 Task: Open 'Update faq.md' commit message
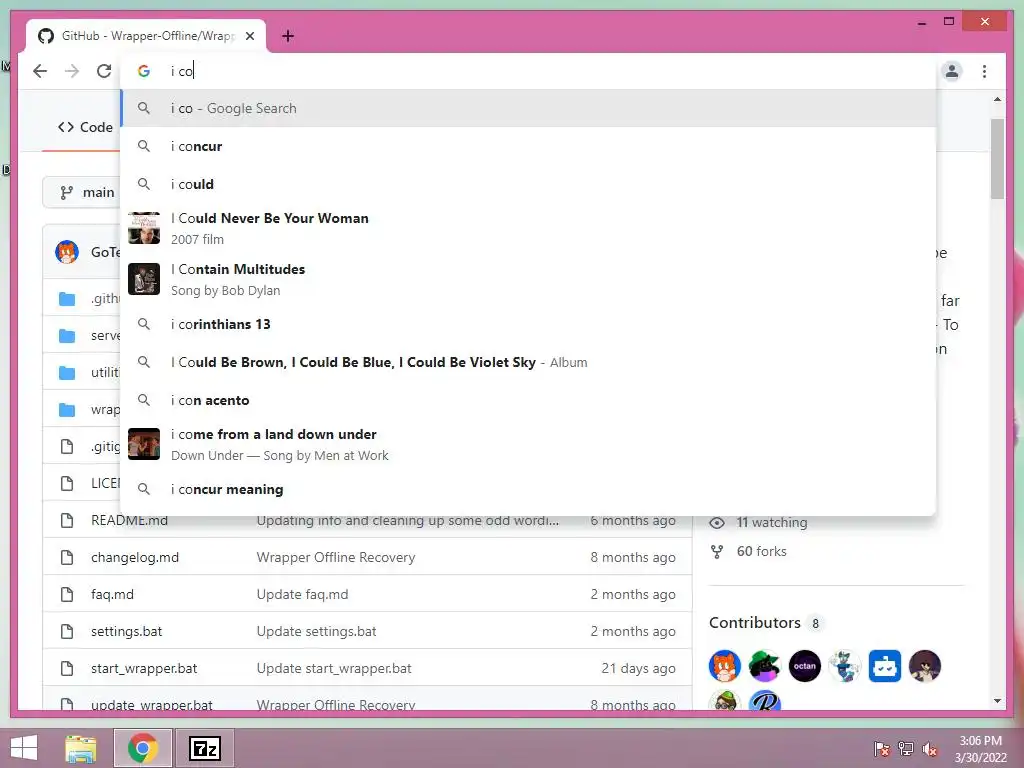pos(302,594)
